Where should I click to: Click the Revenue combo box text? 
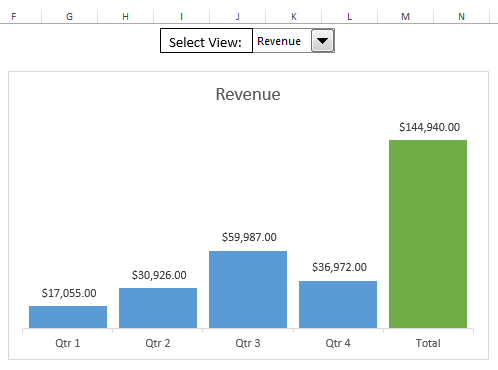tap(279, 41)
